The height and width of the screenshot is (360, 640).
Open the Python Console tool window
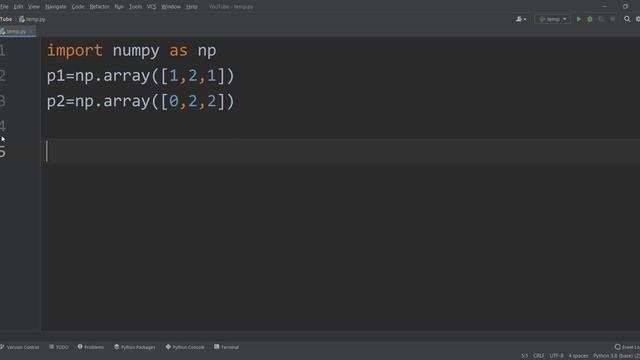[x=185, y=347]
